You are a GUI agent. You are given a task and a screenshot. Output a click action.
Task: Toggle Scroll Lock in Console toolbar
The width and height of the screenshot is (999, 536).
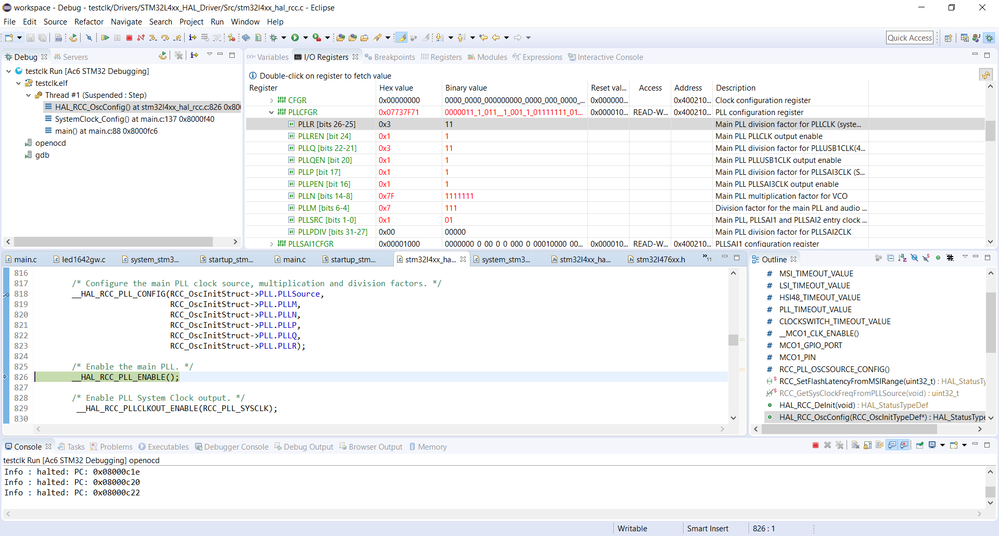tap(868, 445)
